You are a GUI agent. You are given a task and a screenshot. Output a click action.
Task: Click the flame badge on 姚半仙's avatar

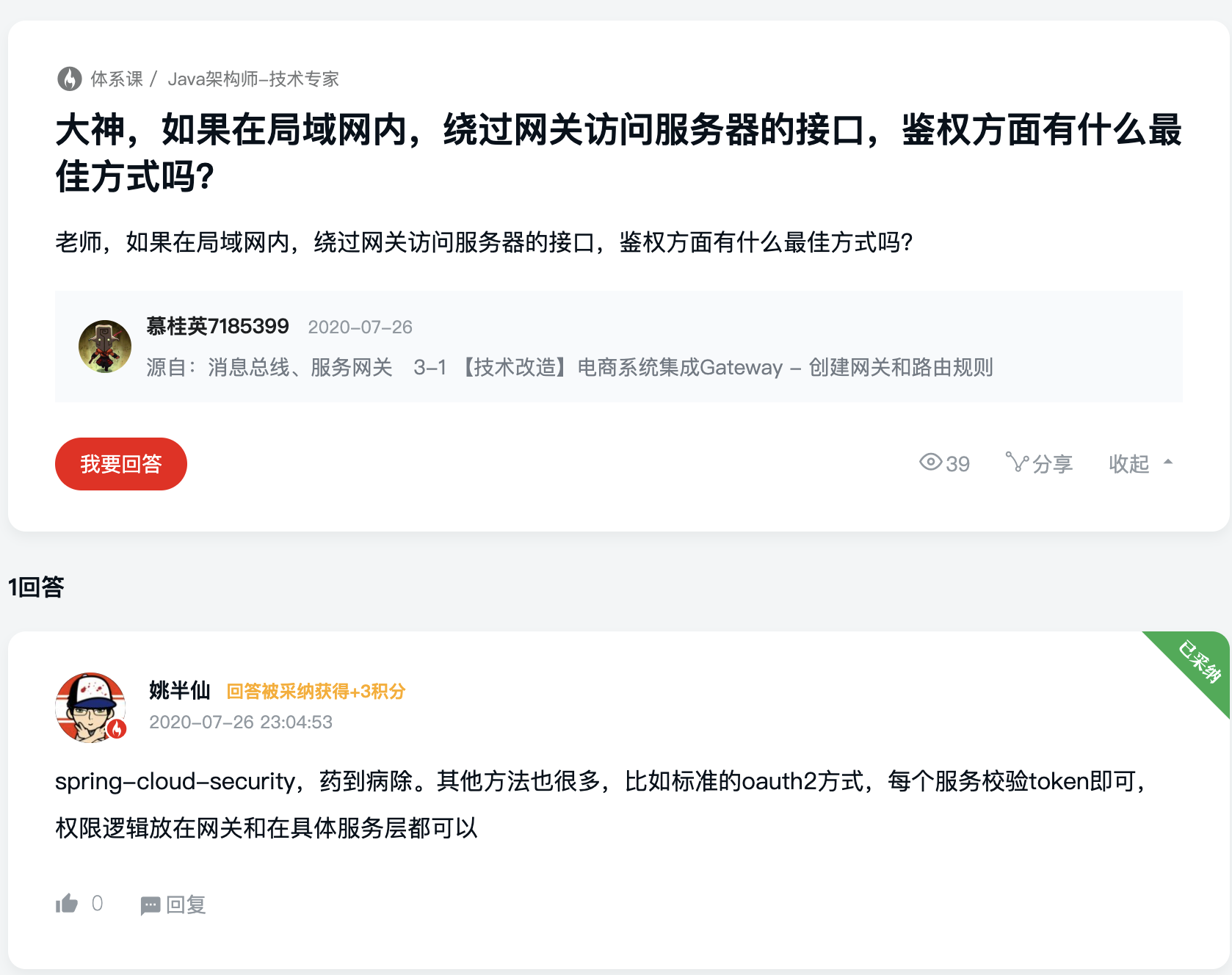[117, 728]
